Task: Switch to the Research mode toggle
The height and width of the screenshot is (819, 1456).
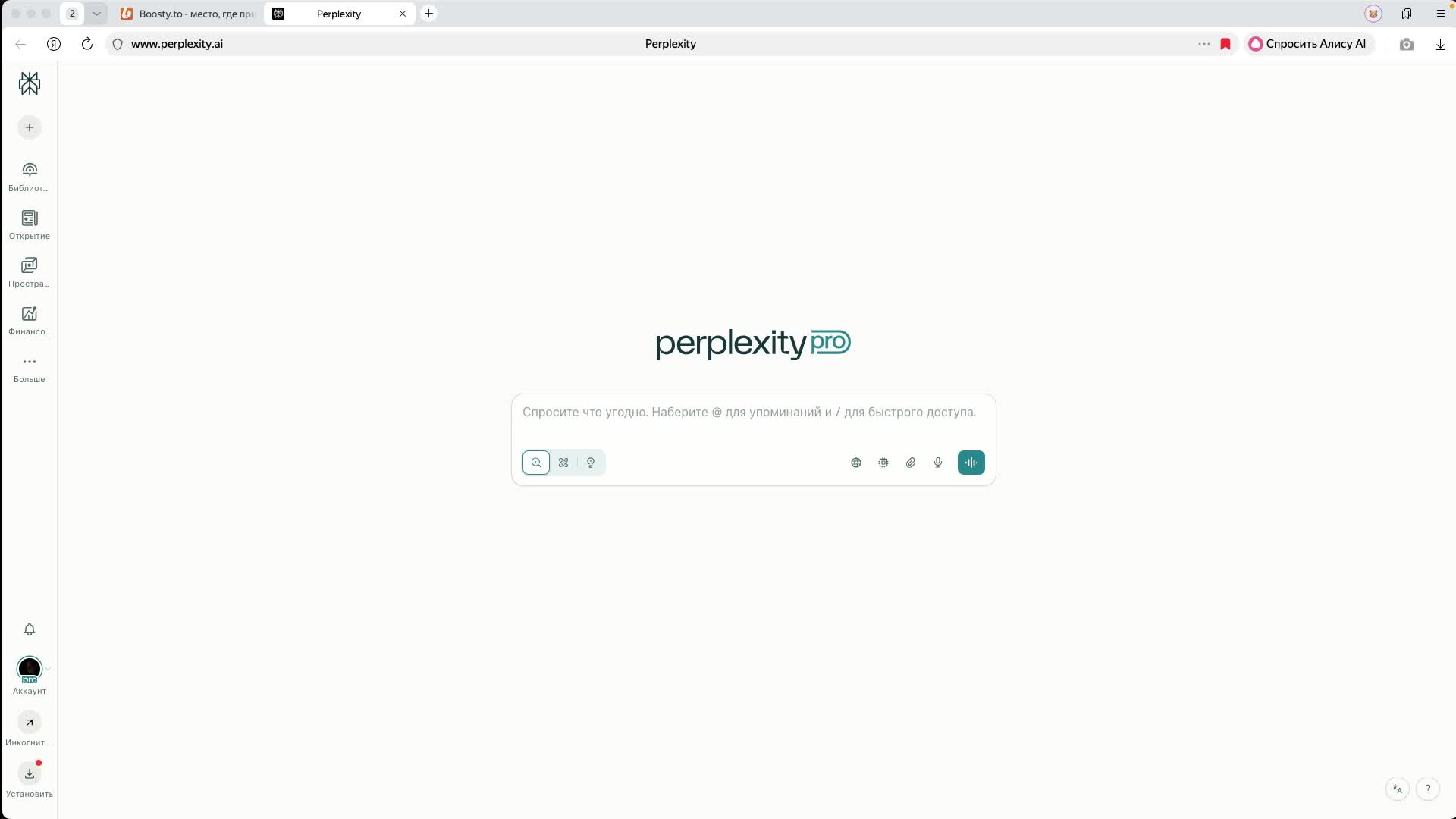Action: click(563, 463)
